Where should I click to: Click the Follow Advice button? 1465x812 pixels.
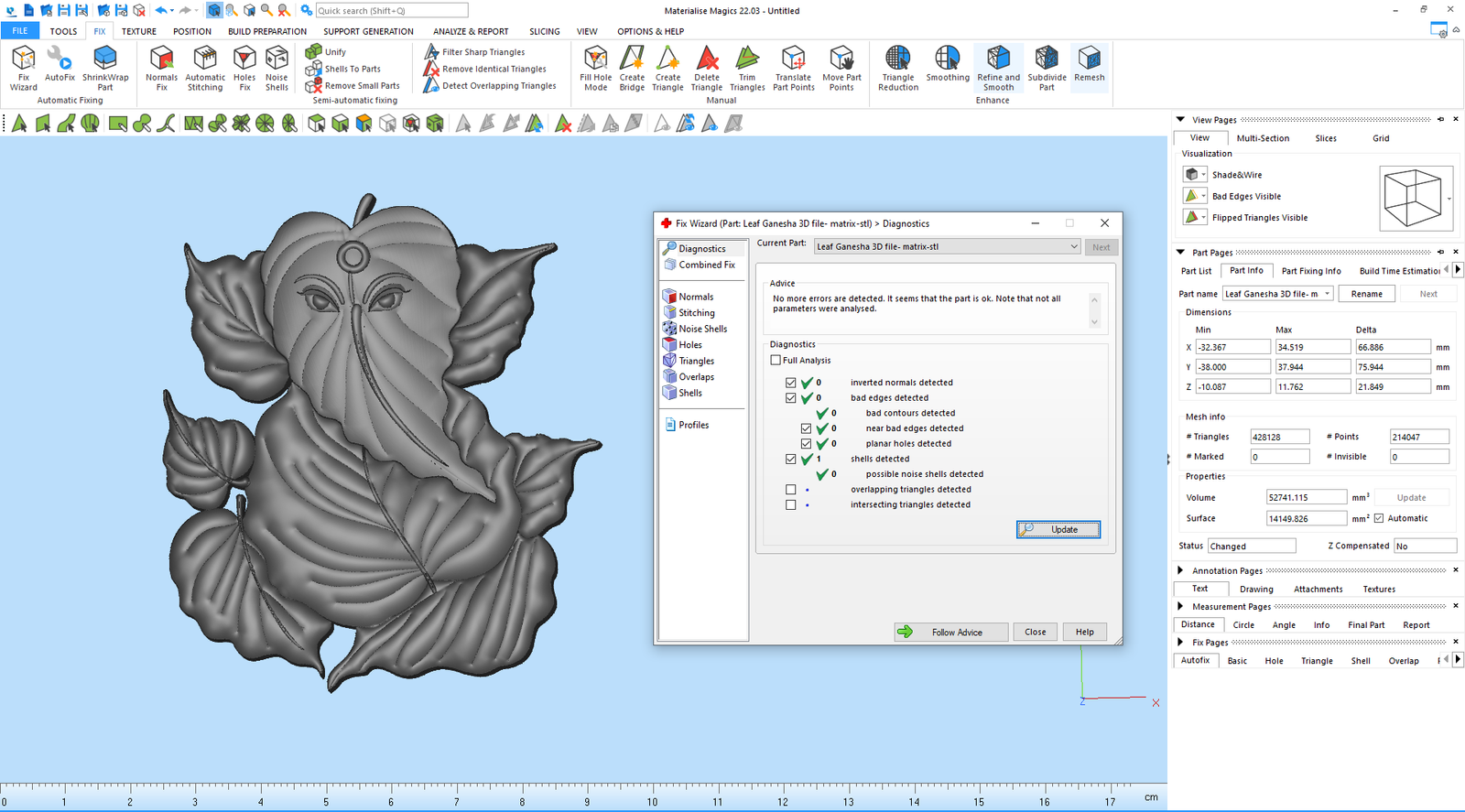(x=951, y=632)
